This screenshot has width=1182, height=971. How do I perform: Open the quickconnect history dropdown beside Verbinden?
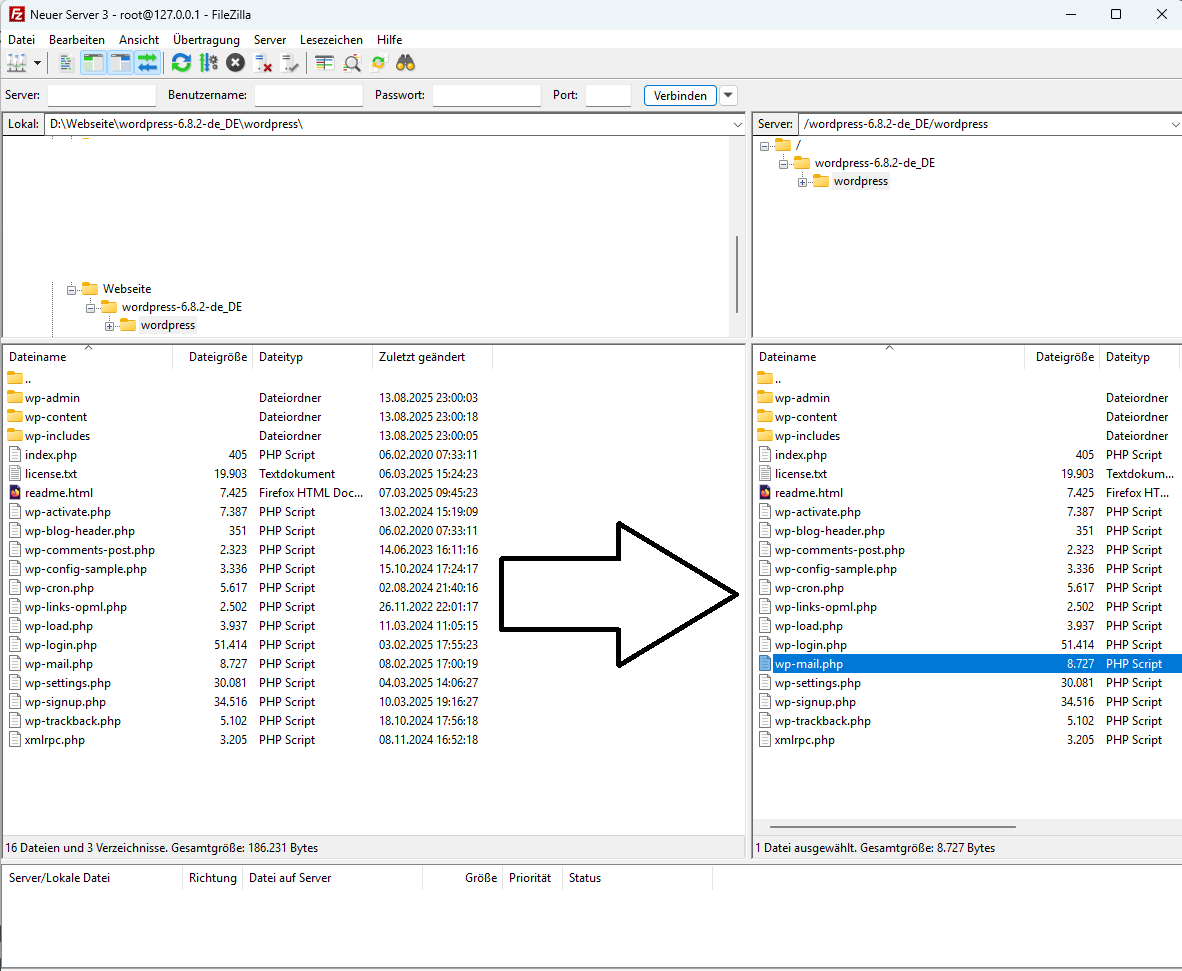729,96
